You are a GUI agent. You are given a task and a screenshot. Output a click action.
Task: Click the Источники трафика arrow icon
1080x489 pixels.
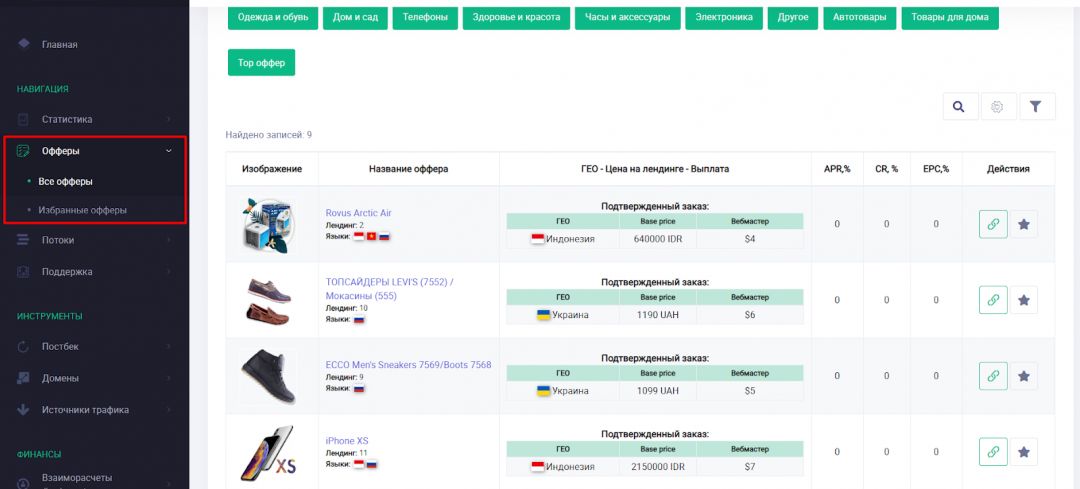pos(23,410)
